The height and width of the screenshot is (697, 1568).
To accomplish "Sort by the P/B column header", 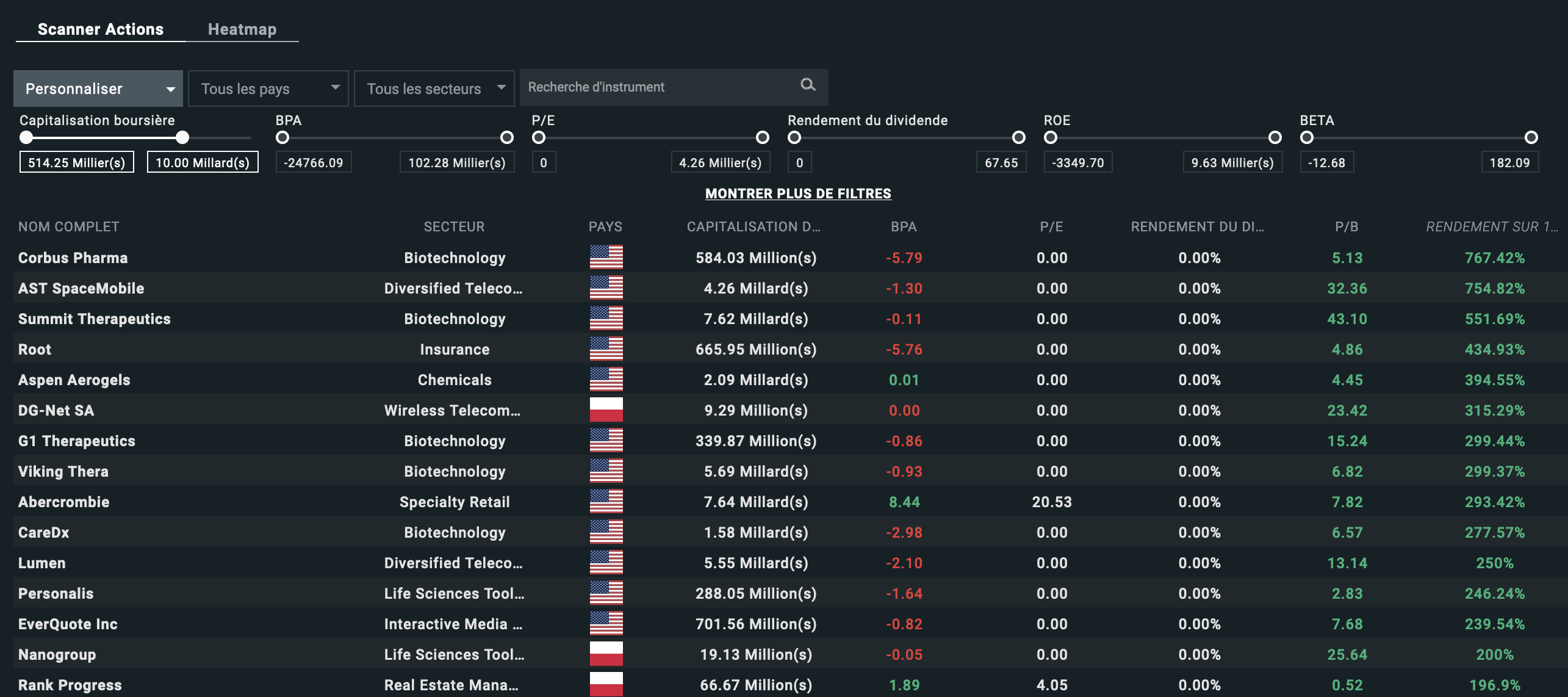I will [1347, 226].
